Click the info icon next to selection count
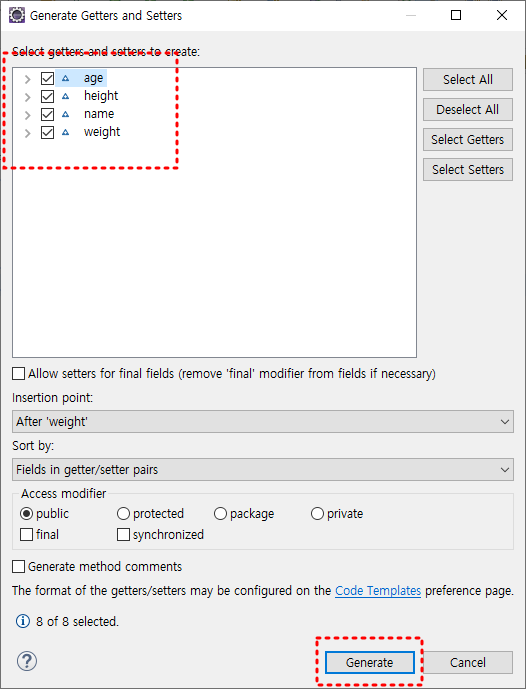 (23, 621)
